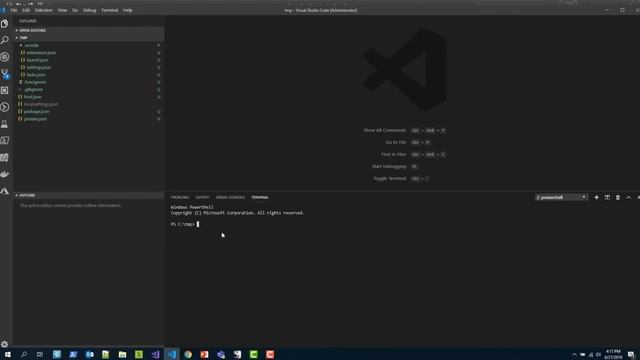Collapse the OUTLINE section

[89, 196]
